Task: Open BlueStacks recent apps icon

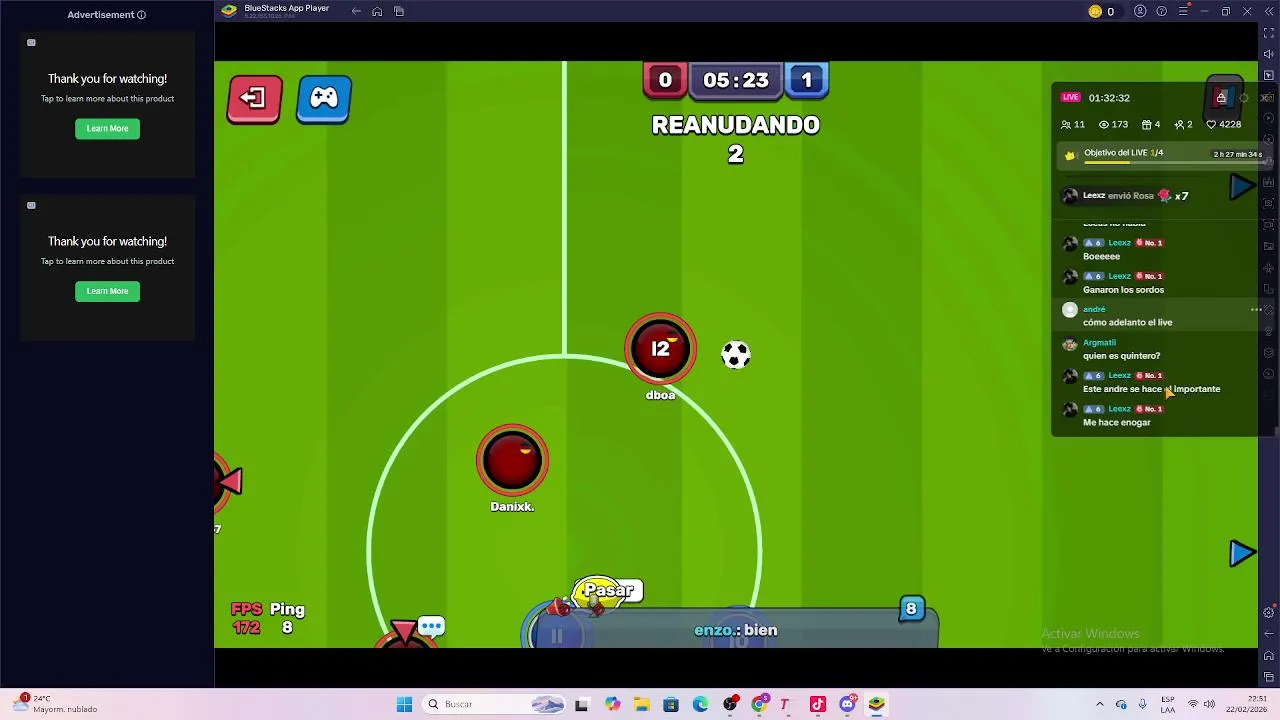Action: (x=399, y=11)
